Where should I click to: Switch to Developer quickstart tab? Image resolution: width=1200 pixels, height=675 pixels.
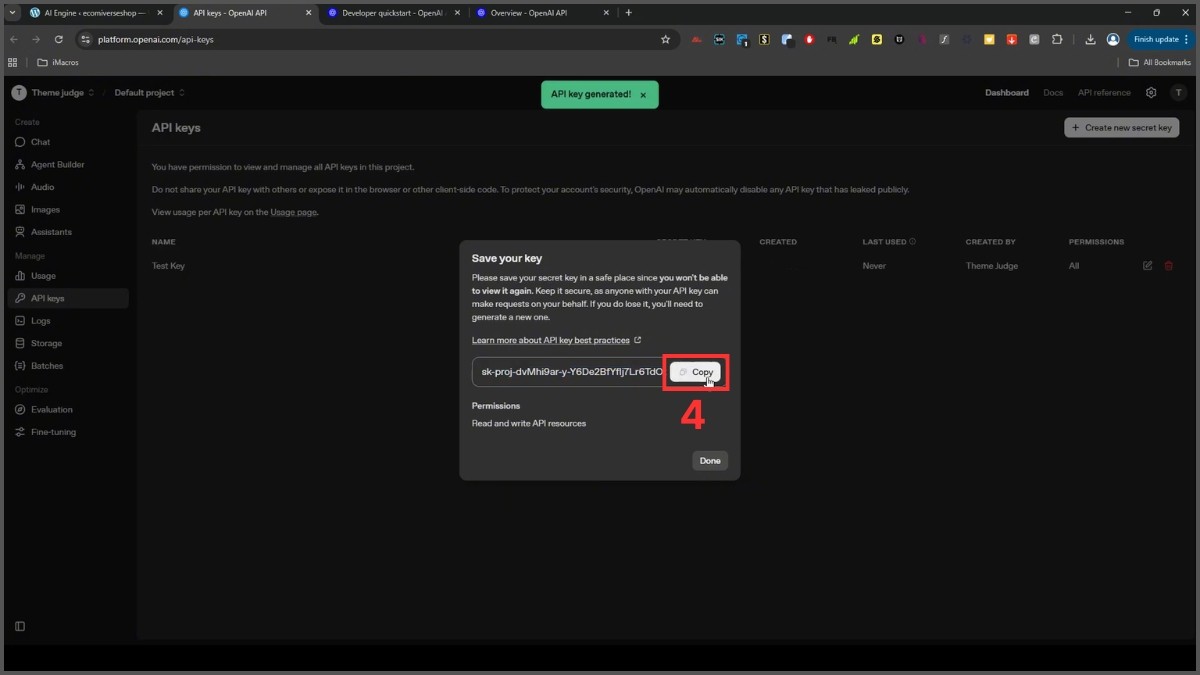394,13
